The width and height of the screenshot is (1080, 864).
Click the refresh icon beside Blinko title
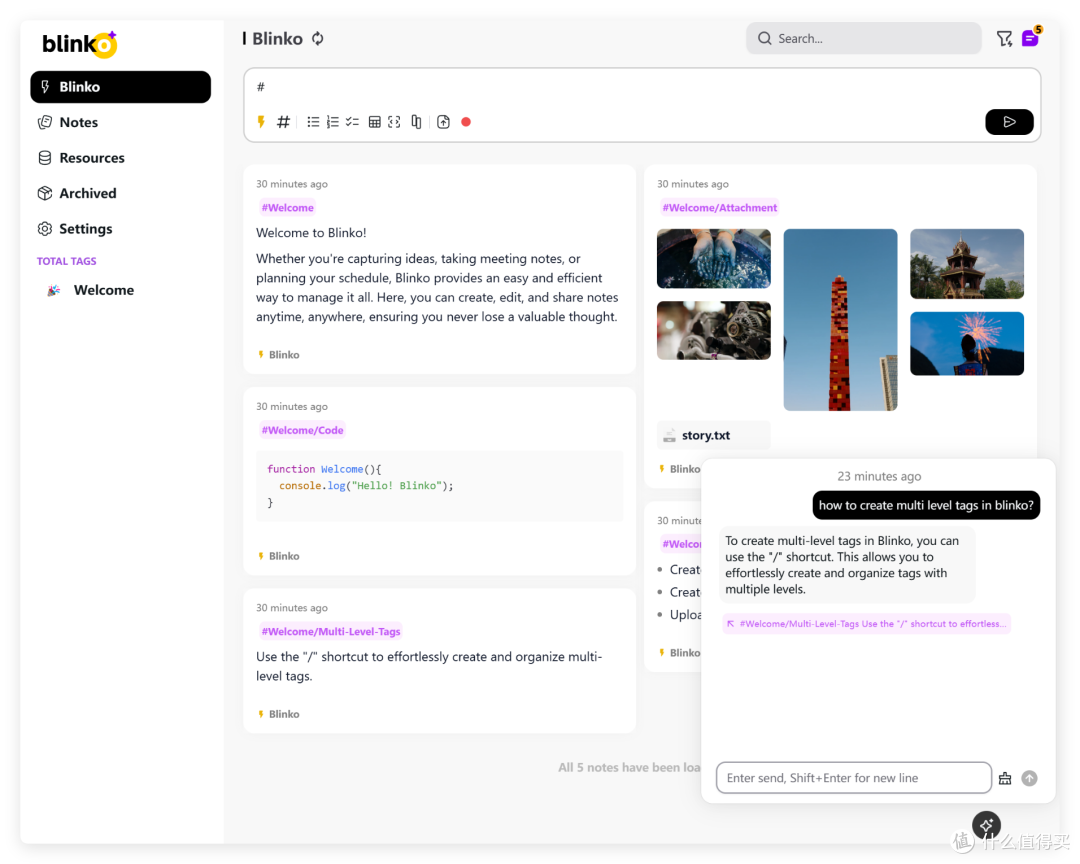click(x=318, y=39)
